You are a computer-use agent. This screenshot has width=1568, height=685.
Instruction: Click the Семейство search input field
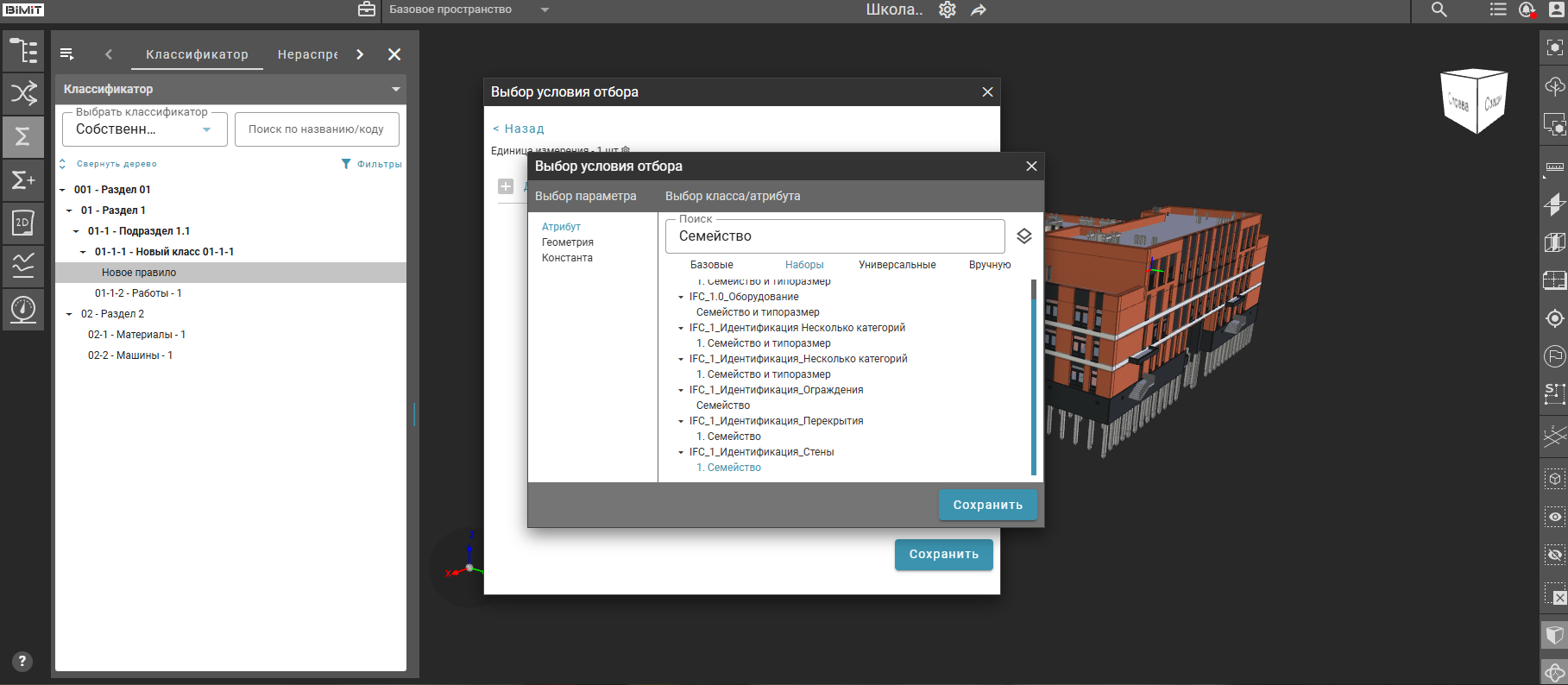(x=834, y=236)
